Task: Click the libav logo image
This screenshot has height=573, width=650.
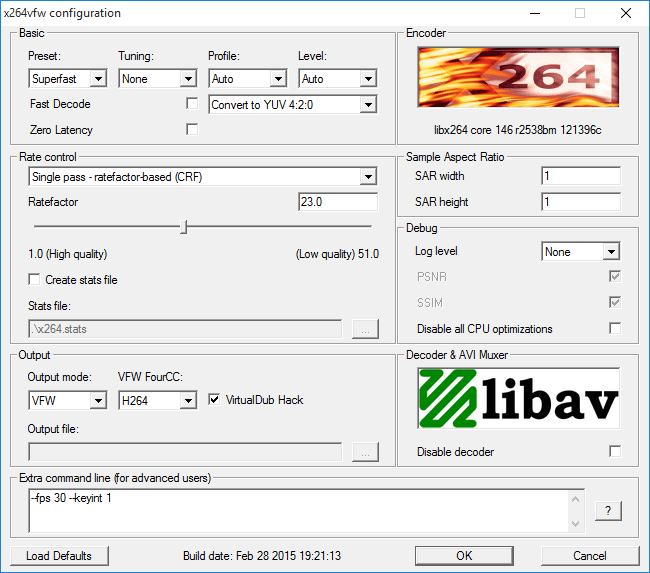Action: [x=519, y=398]
